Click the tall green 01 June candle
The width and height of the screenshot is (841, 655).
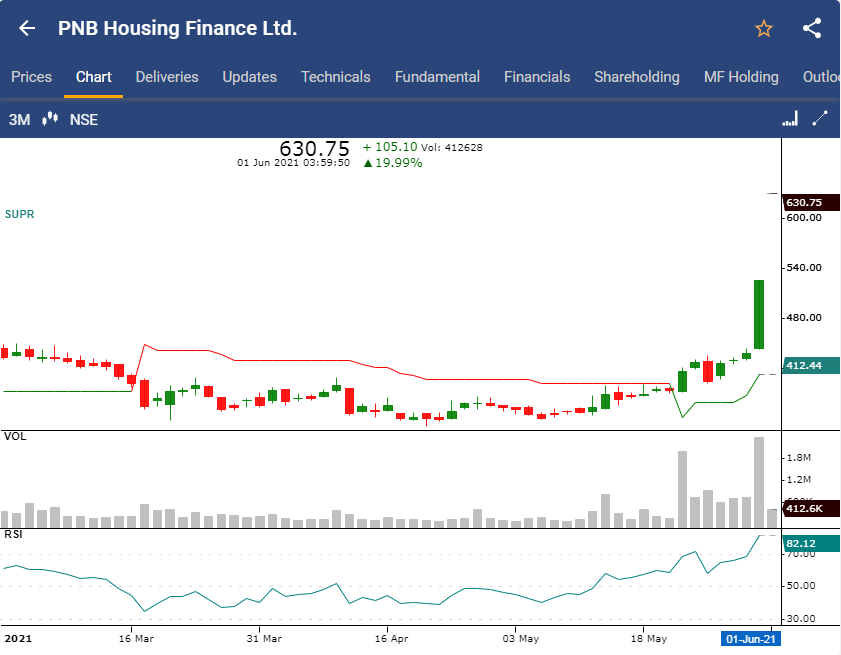[759, 314]
